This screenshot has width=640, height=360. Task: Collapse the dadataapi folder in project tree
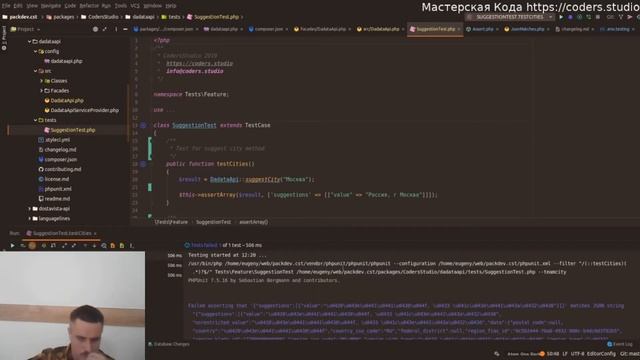pos(29,42)
